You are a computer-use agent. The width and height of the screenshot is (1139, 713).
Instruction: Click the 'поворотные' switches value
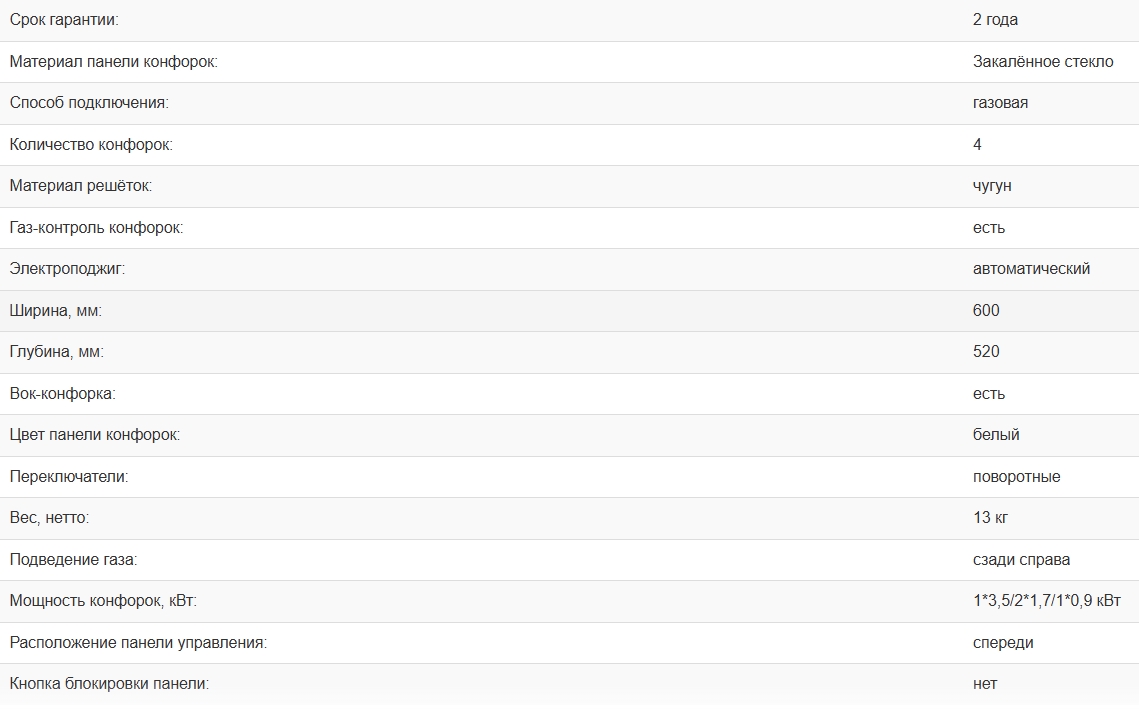coord(1016,477)
